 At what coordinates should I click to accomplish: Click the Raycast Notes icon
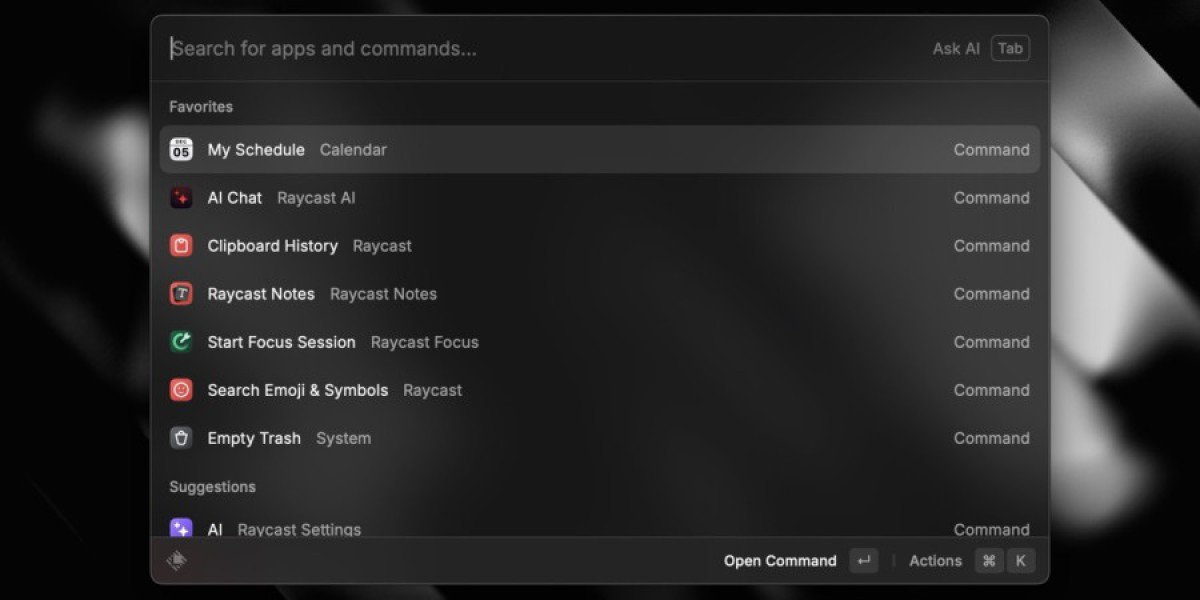tap(181, 294)
